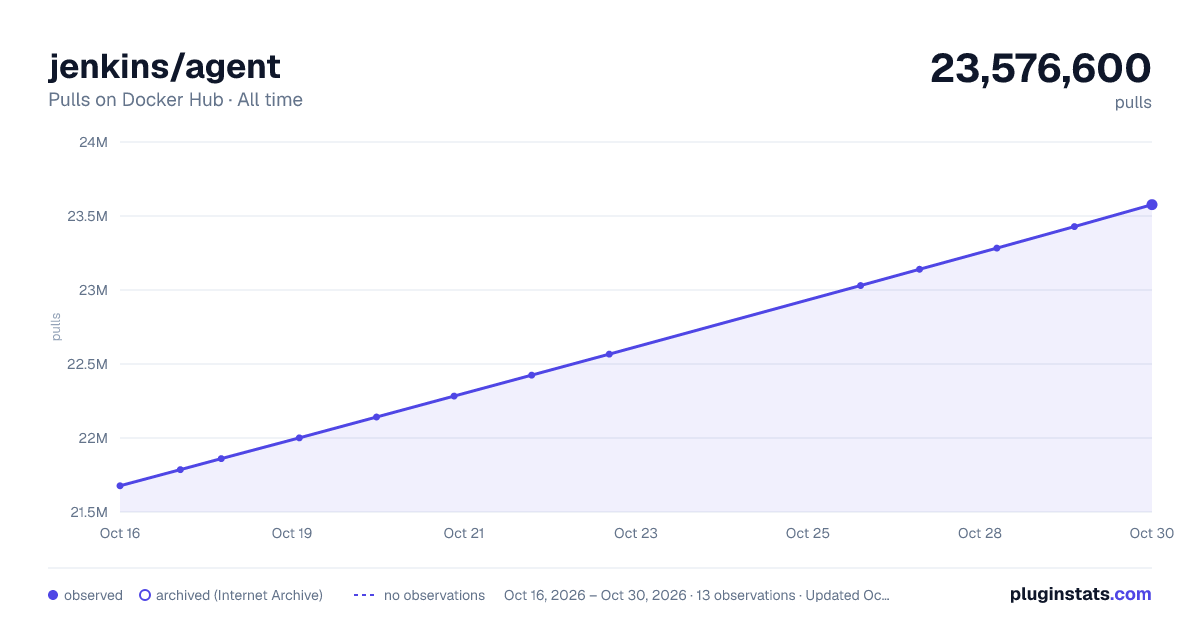Click the 'Oct 25' x-axis label
This screenshot has height=630, width=1200.
[x=808, y=533]
